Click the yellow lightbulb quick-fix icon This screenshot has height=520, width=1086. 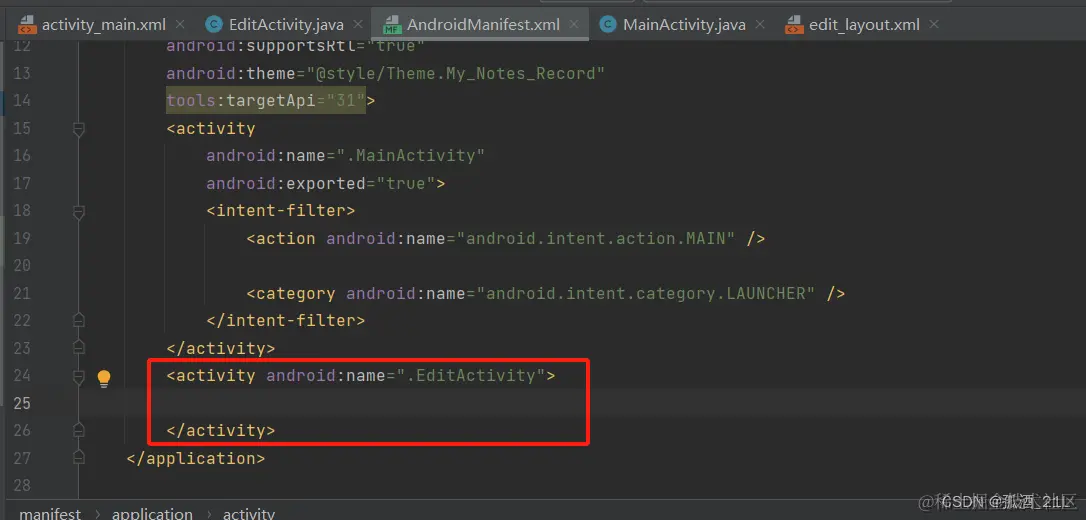103,378
